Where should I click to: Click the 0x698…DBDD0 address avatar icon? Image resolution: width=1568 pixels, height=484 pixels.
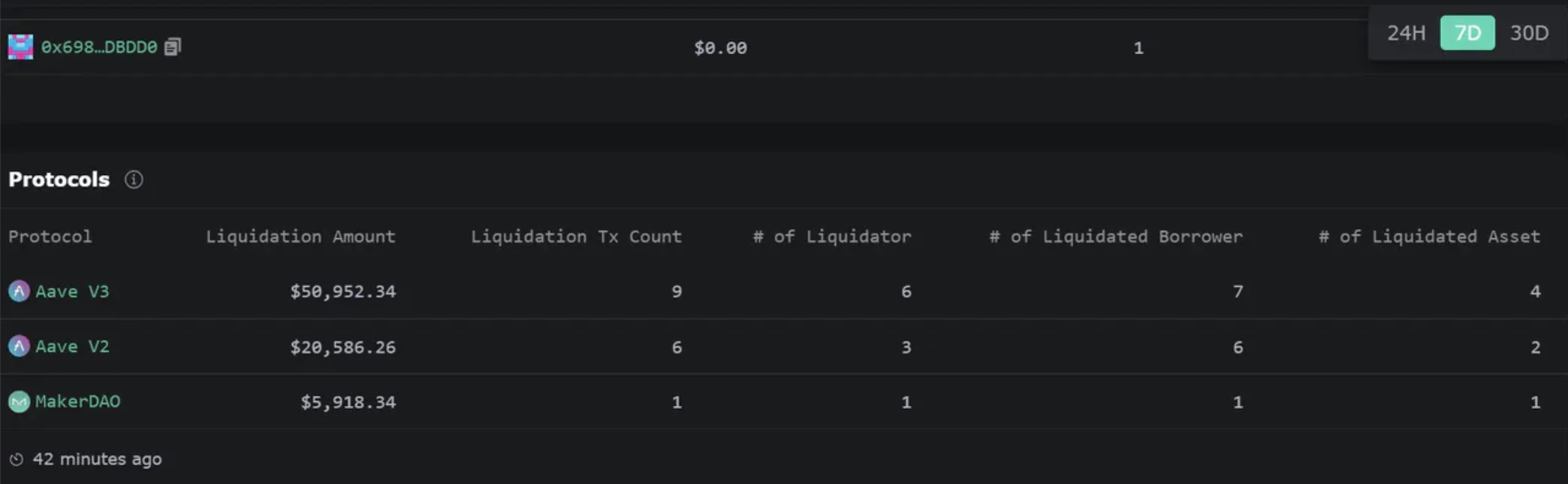click(20, 47)
